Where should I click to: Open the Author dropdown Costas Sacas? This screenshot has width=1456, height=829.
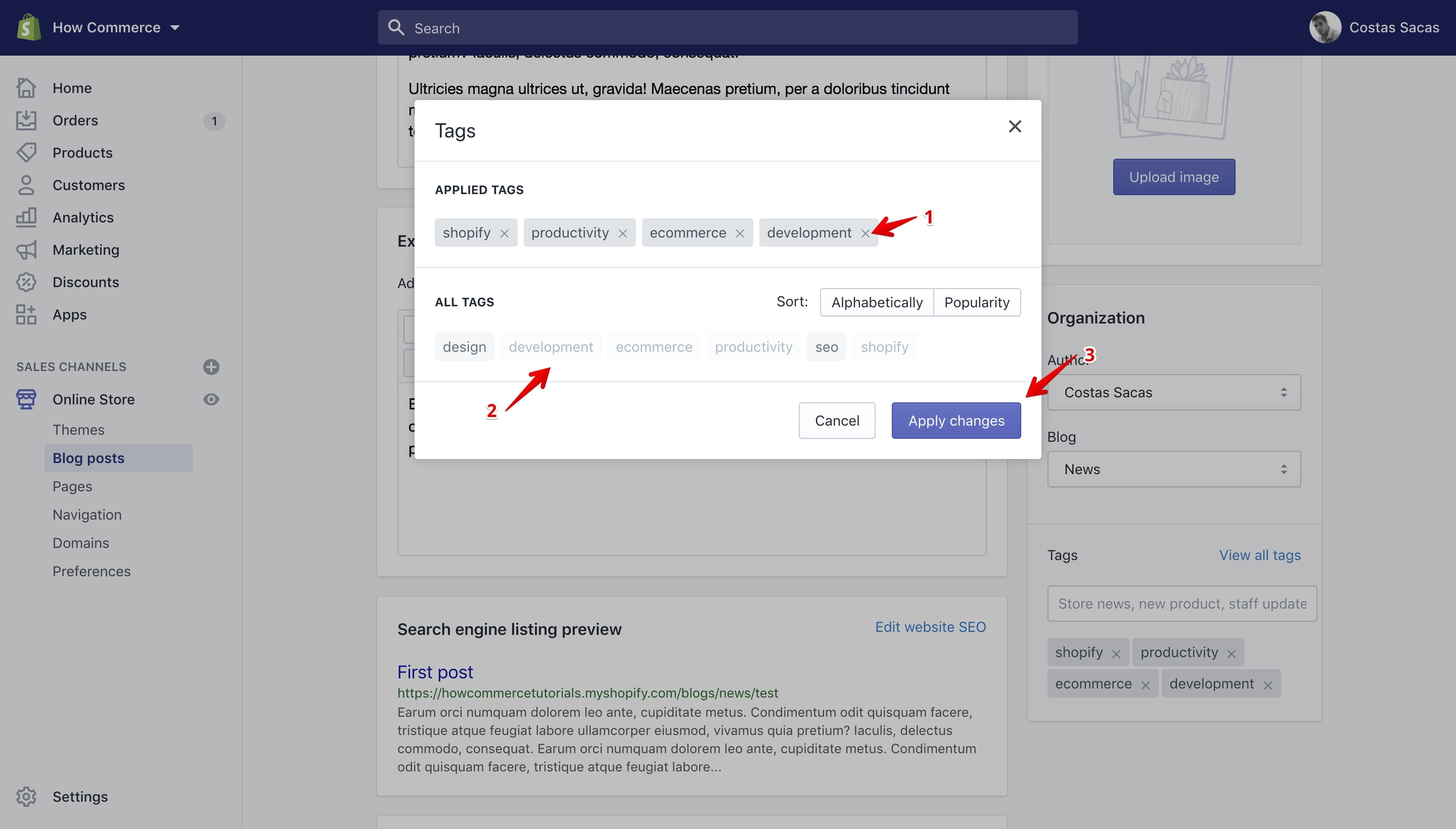coord(1173,392)
